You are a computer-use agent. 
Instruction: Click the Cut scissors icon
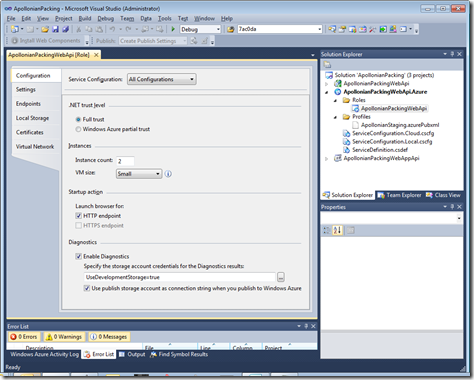coord(79,29)
